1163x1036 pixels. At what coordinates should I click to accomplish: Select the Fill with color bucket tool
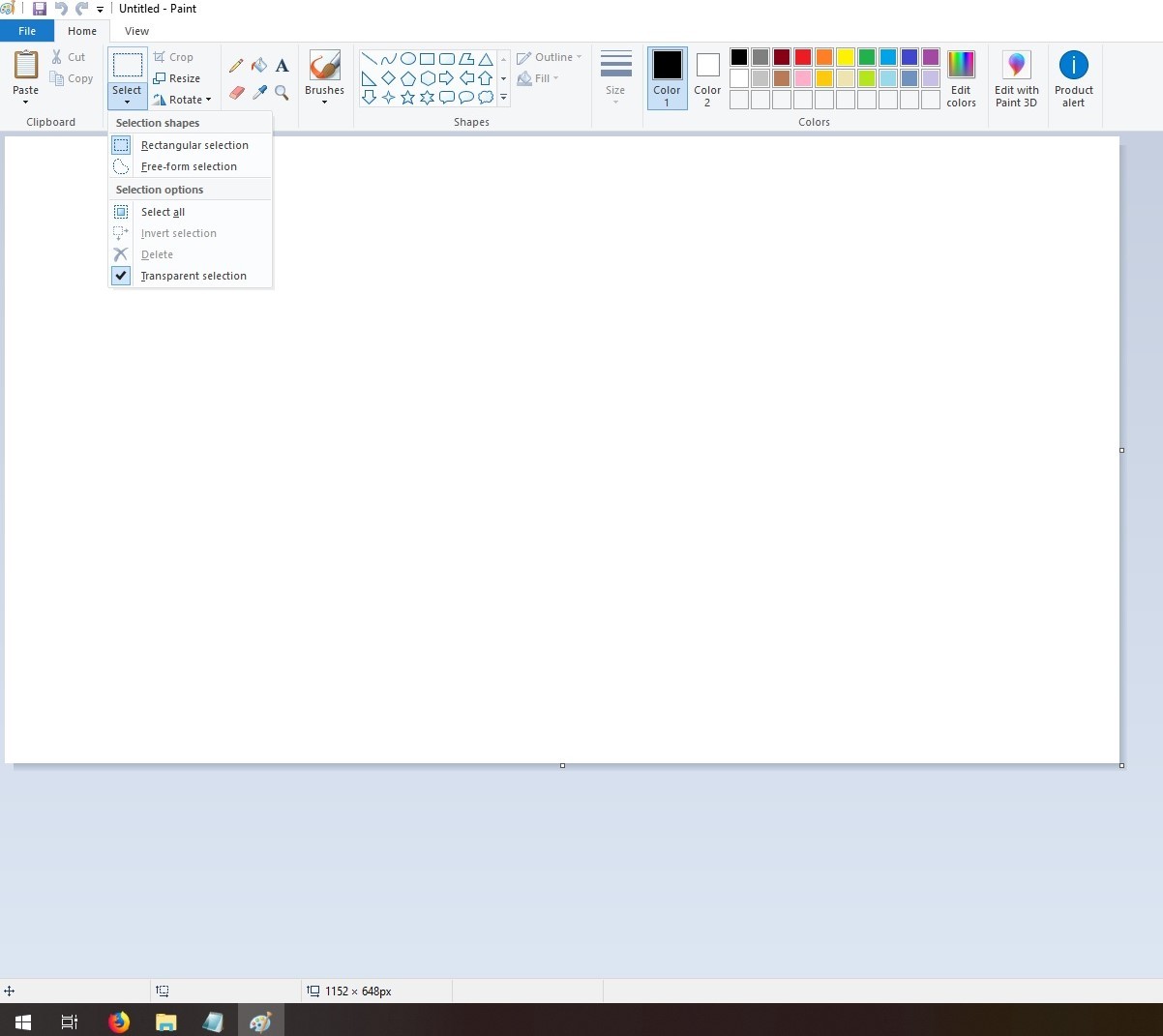point(259,66)
